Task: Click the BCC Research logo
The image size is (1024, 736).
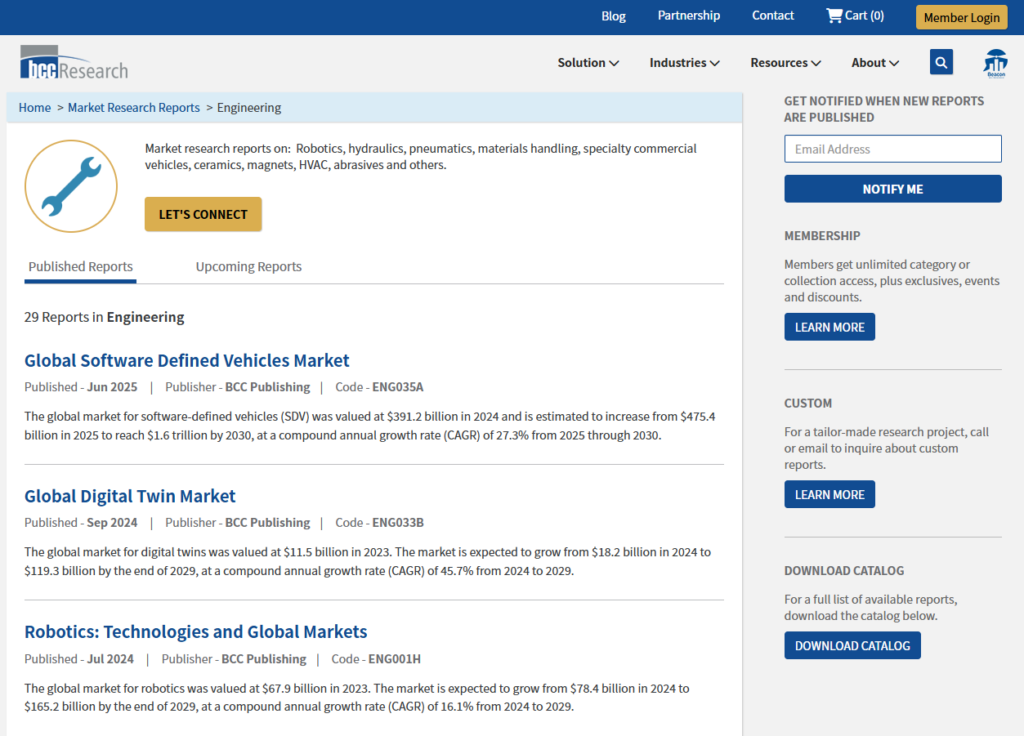Action: point(74,62)
